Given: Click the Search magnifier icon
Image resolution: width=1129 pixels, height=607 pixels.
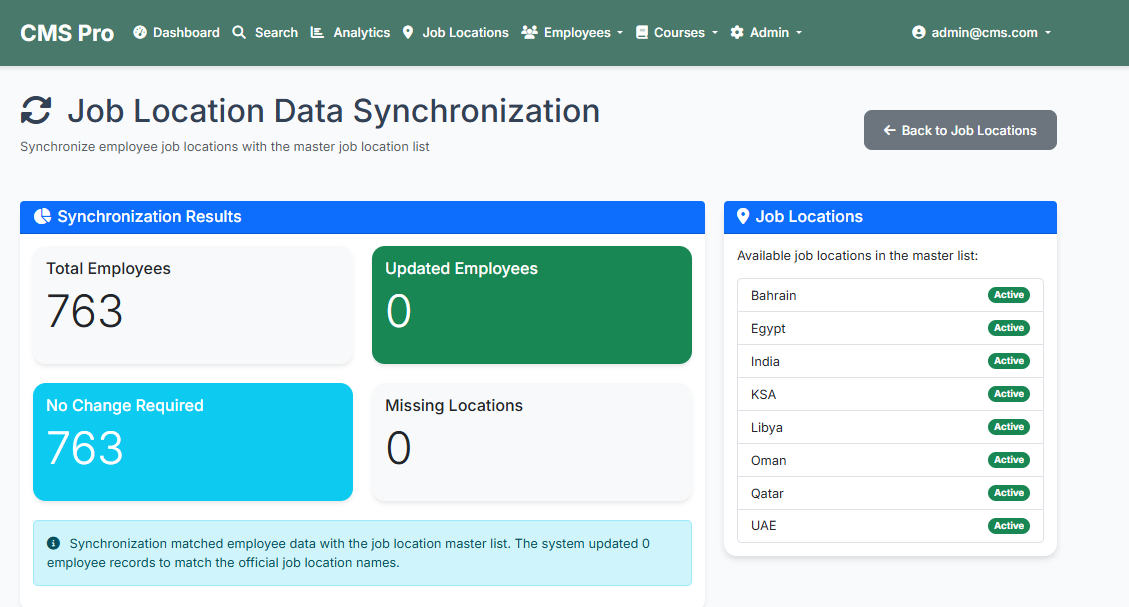Looking at the screenshot, I should coord(239,32).
